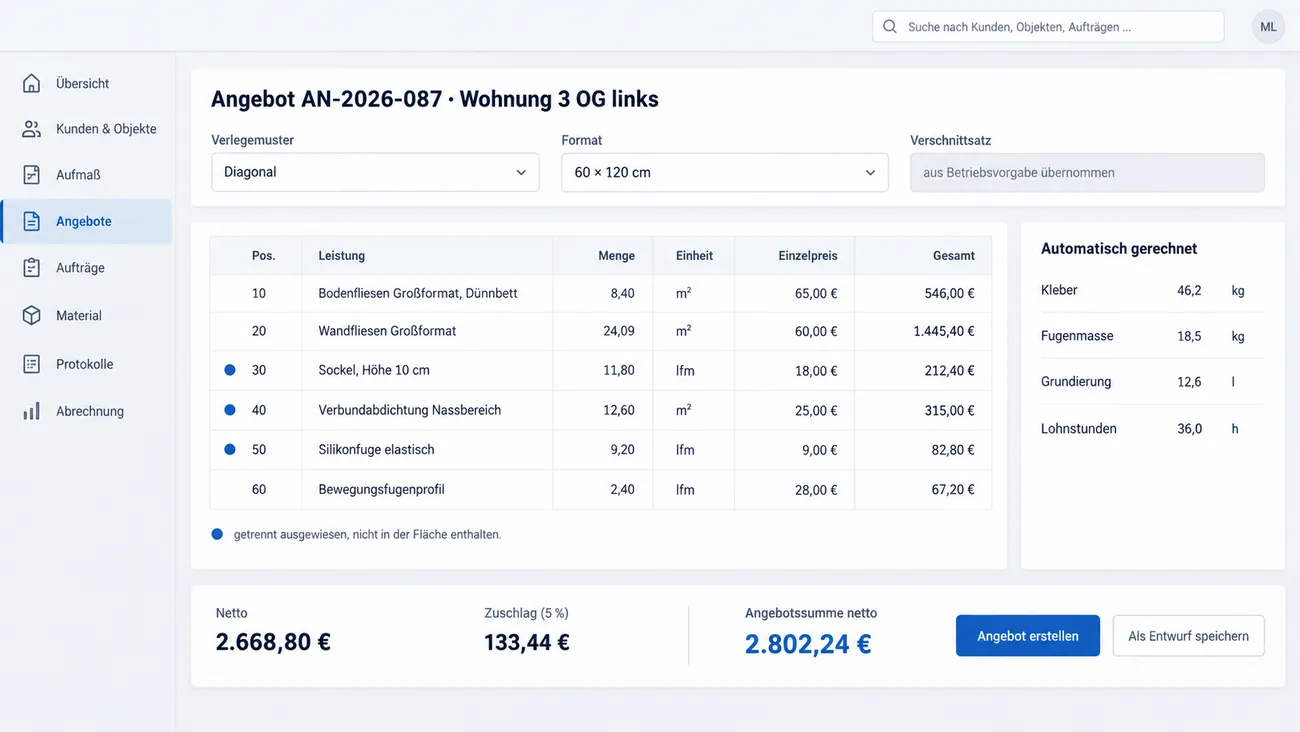Click the Angebot erstellen button
This screenshot has height=732, width=1300.
tap(1028, 636)
